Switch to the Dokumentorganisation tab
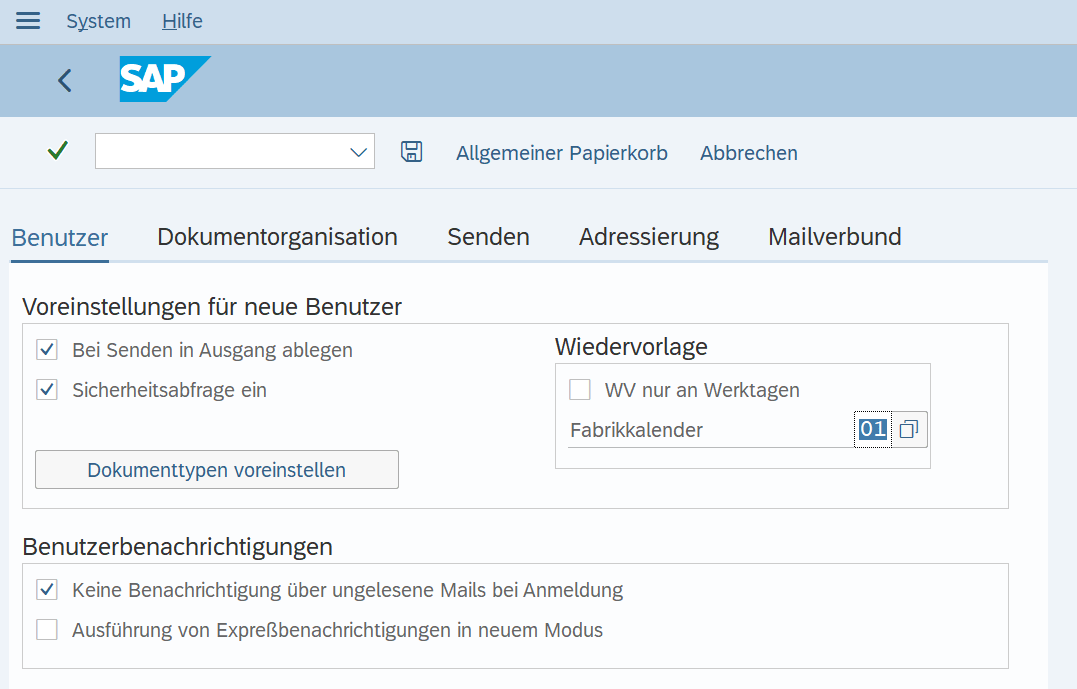 pyautogui.click(x=277, y=237)
